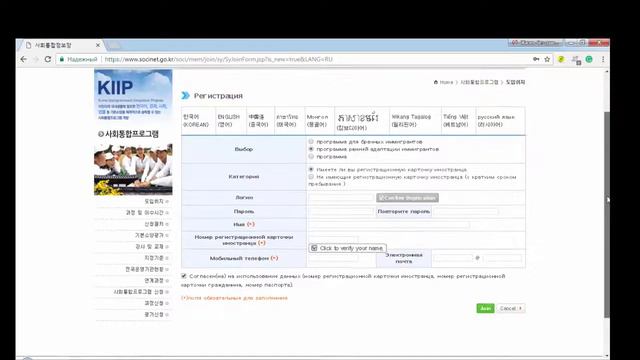Toggle the data usage consent checkbox
Screen dimensions: 640x360
tap(184, 276)
